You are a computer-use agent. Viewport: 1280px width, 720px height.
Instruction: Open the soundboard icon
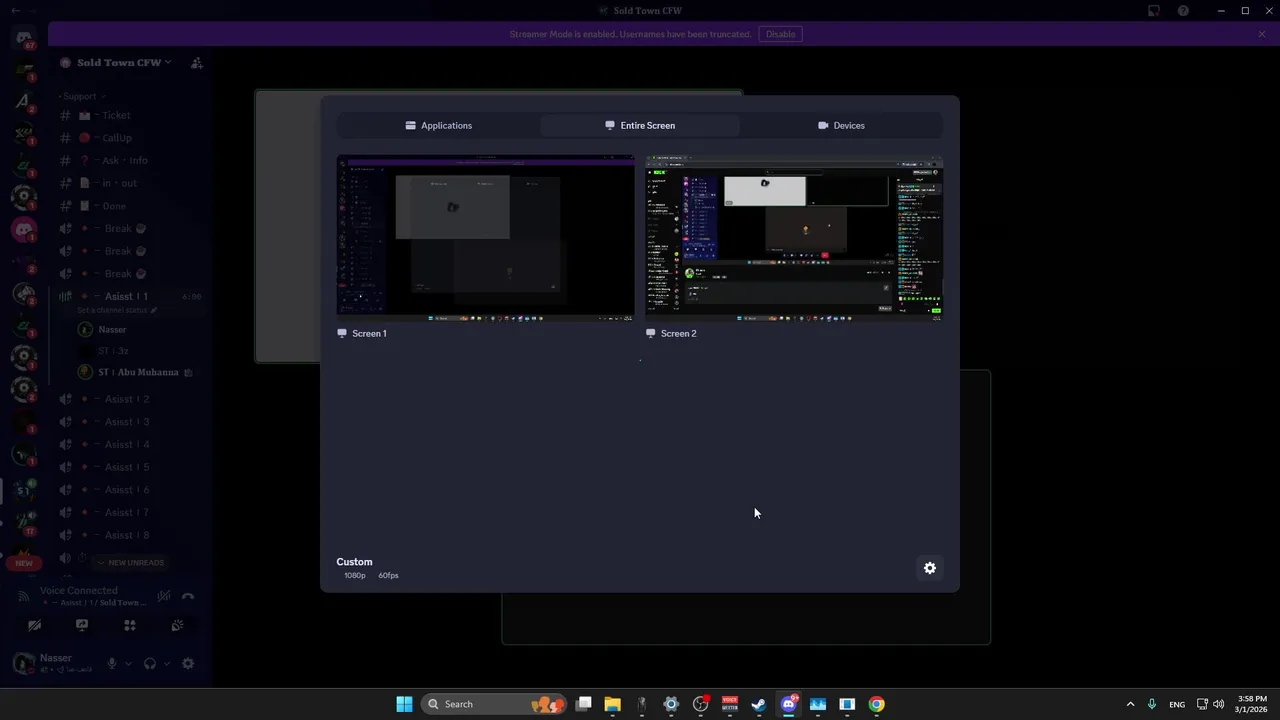click(177, 625)
